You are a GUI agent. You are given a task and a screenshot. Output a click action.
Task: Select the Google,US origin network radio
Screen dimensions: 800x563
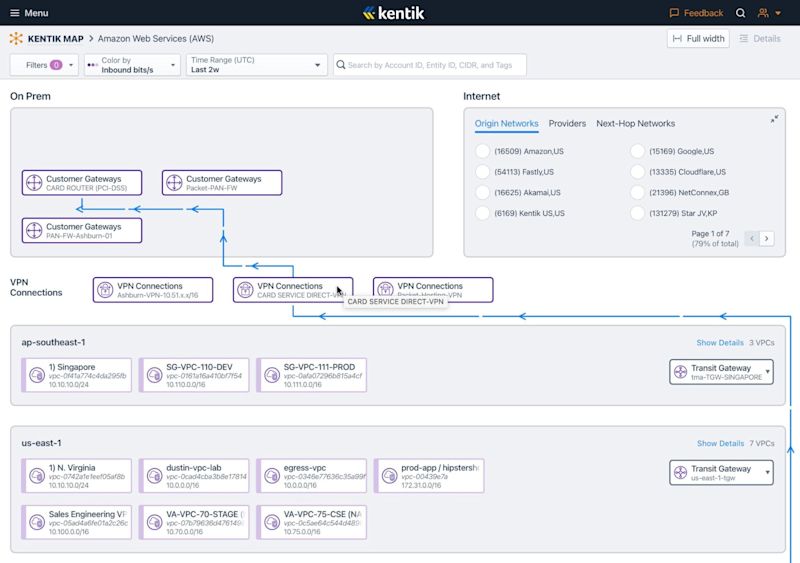tap(637, 151)
